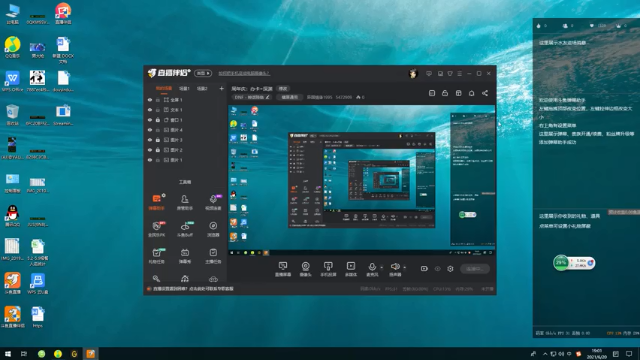640x360 pixels.
Task: Open the help link in the title bar
Action: tap(244, 73)
